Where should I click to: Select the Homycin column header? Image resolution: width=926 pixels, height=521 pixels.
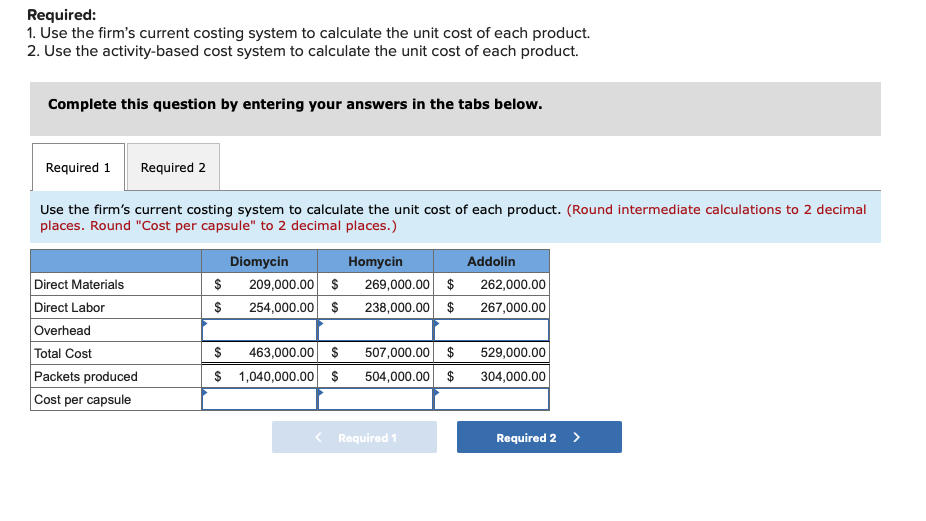pos(375,261)
